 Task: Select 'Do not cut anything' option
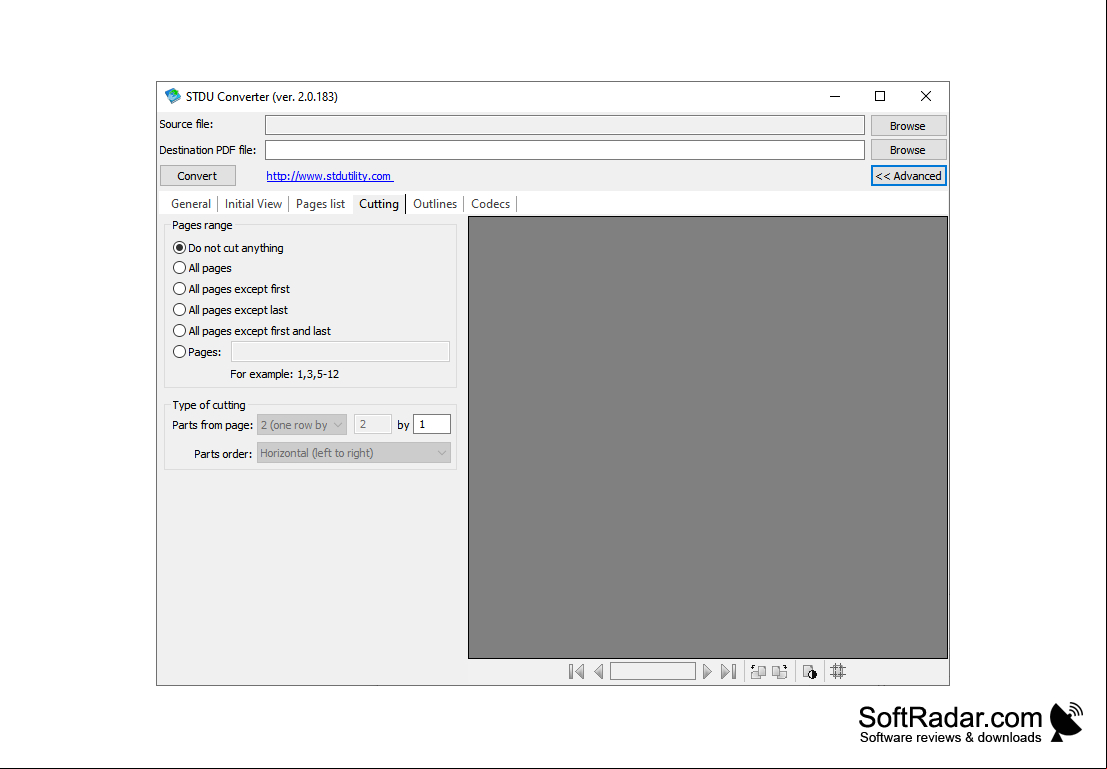(228, 248)
